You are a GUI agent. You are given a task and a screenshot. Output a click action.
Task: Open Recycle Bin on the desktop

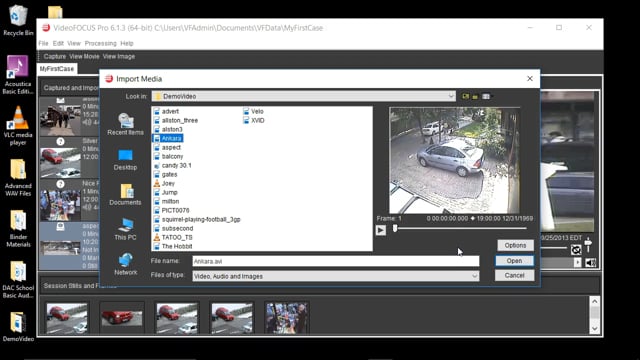pos(18,20)
